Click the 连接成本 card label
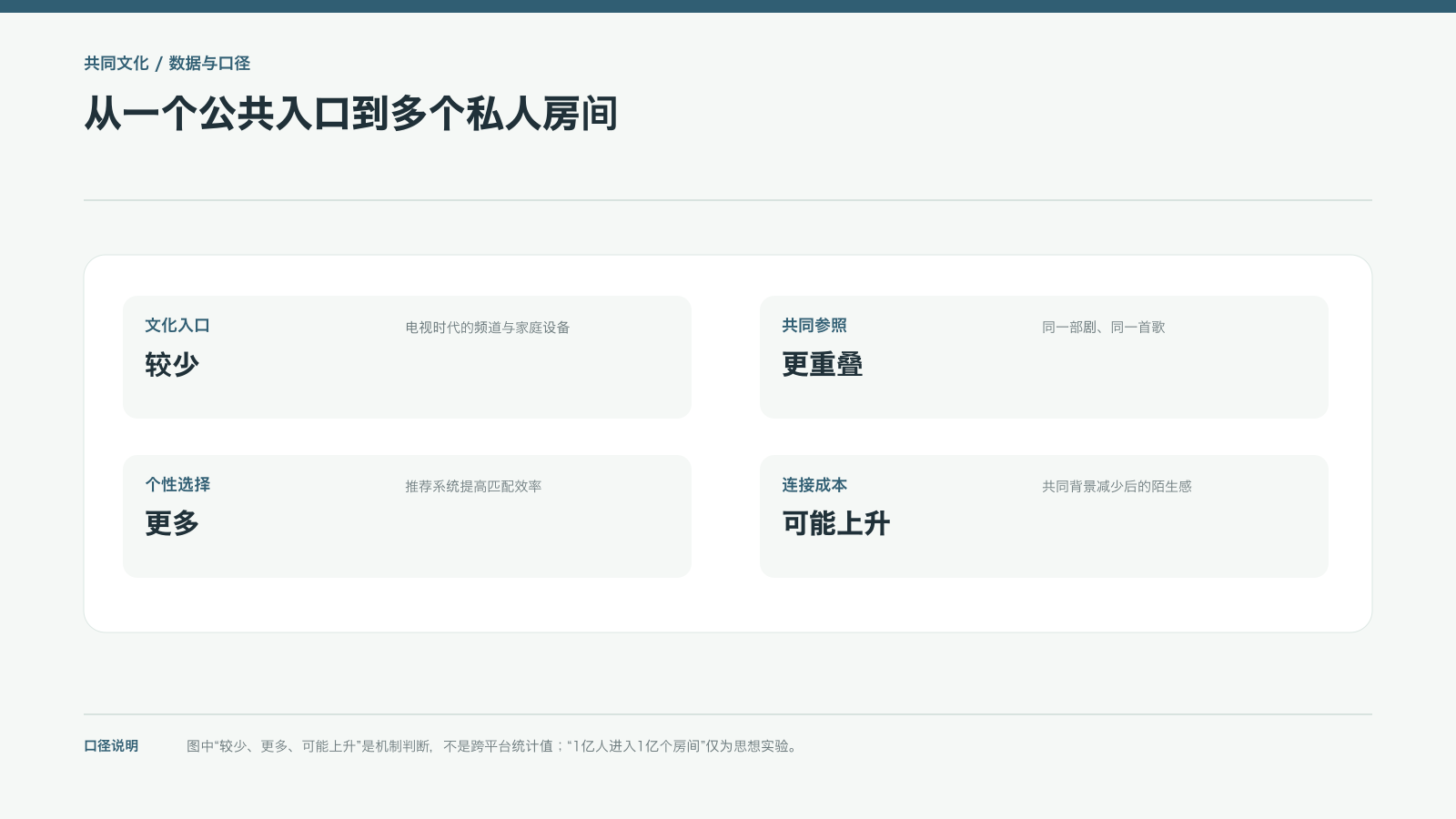Screen dimensions: 1456x819 814,484
